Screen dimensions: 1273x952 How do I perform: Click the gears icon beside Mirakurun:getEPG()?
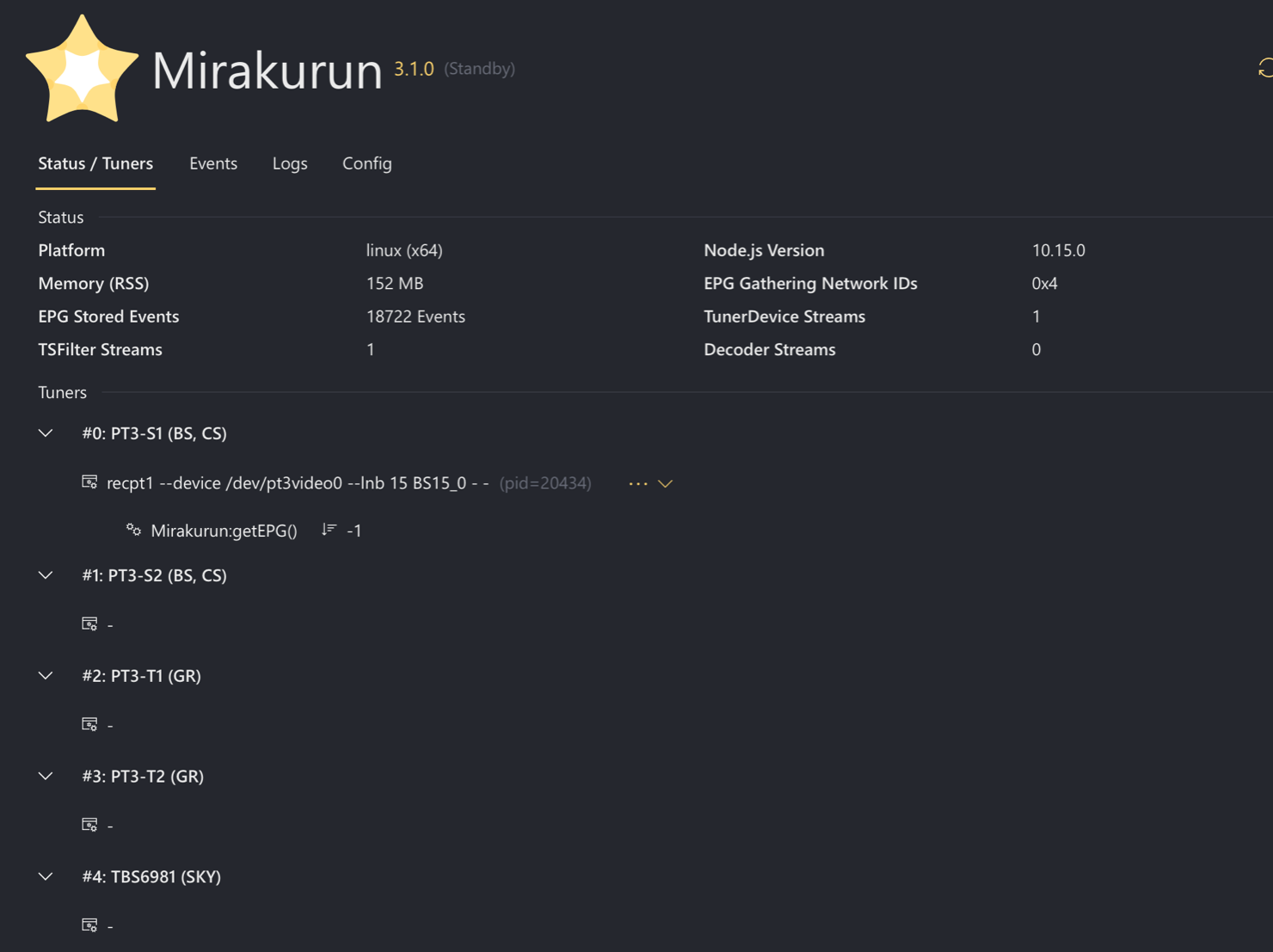tap(133, 530)
